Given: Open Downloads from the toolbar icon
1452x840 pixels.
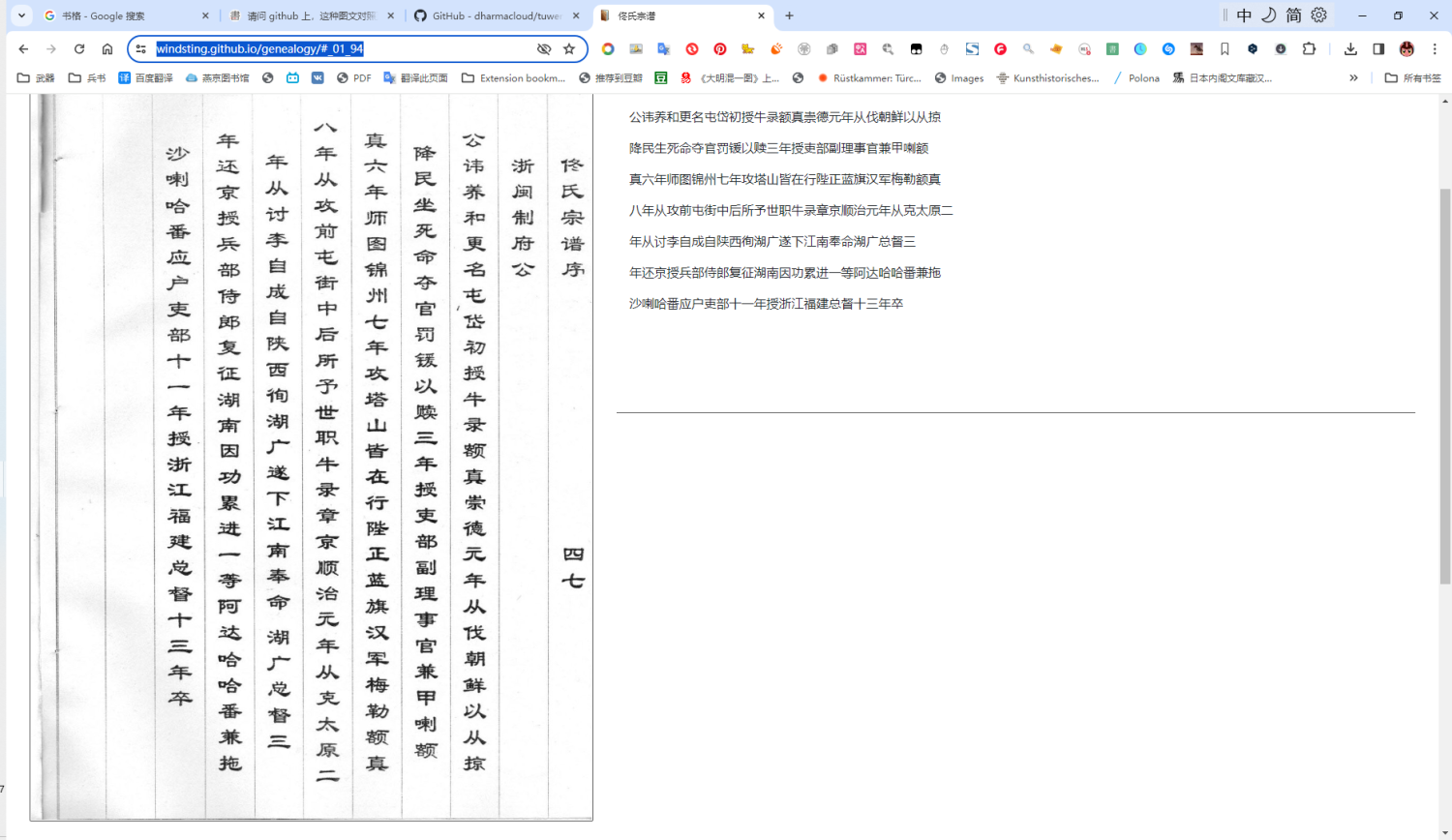Looking at the screenshot, I should pyautogui.click(x=1350, y=48).
